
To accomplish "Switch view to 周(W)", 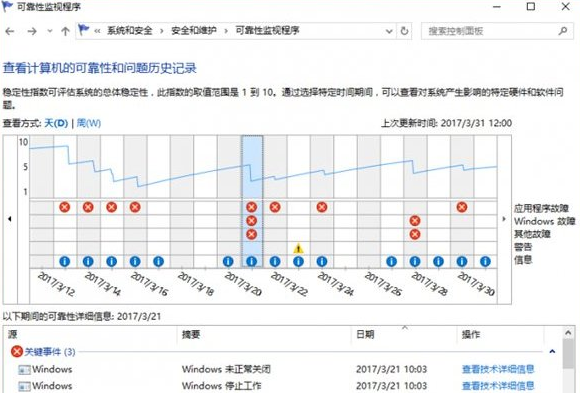I will pos(89,123).
